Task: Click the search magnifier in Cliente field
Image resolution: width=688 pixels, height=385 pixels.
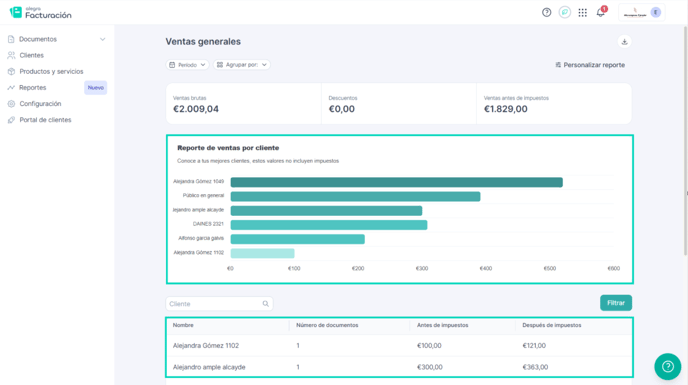Action: point(265,304)
